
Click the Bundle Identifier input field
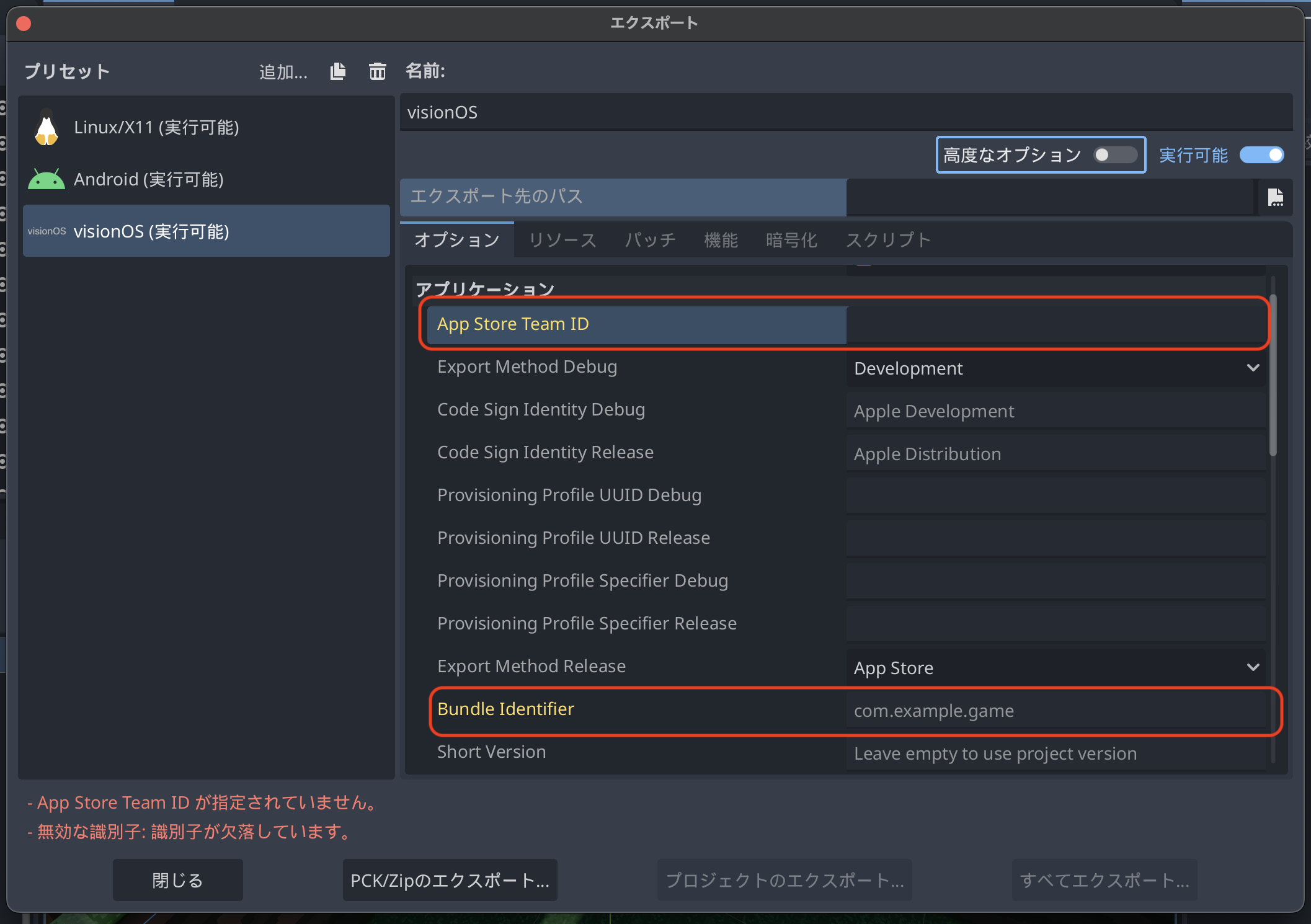1055,711
